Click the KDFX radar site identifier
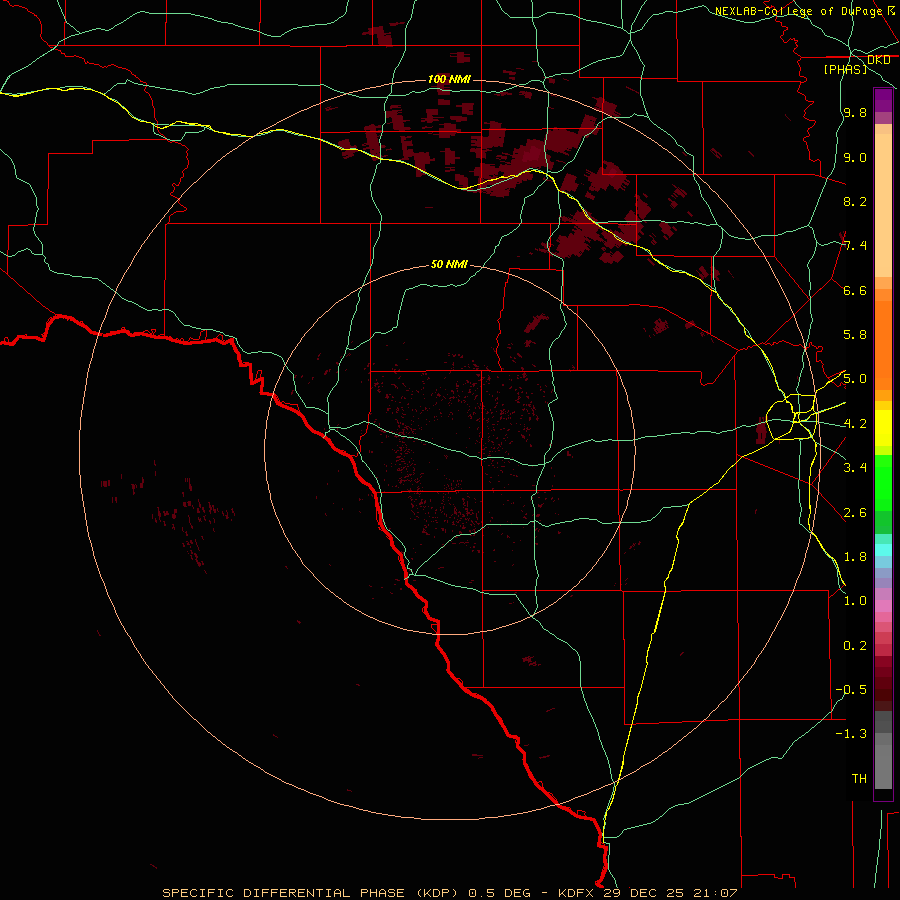The width and height of the screenshot is (900, 900). pos(576,893)
